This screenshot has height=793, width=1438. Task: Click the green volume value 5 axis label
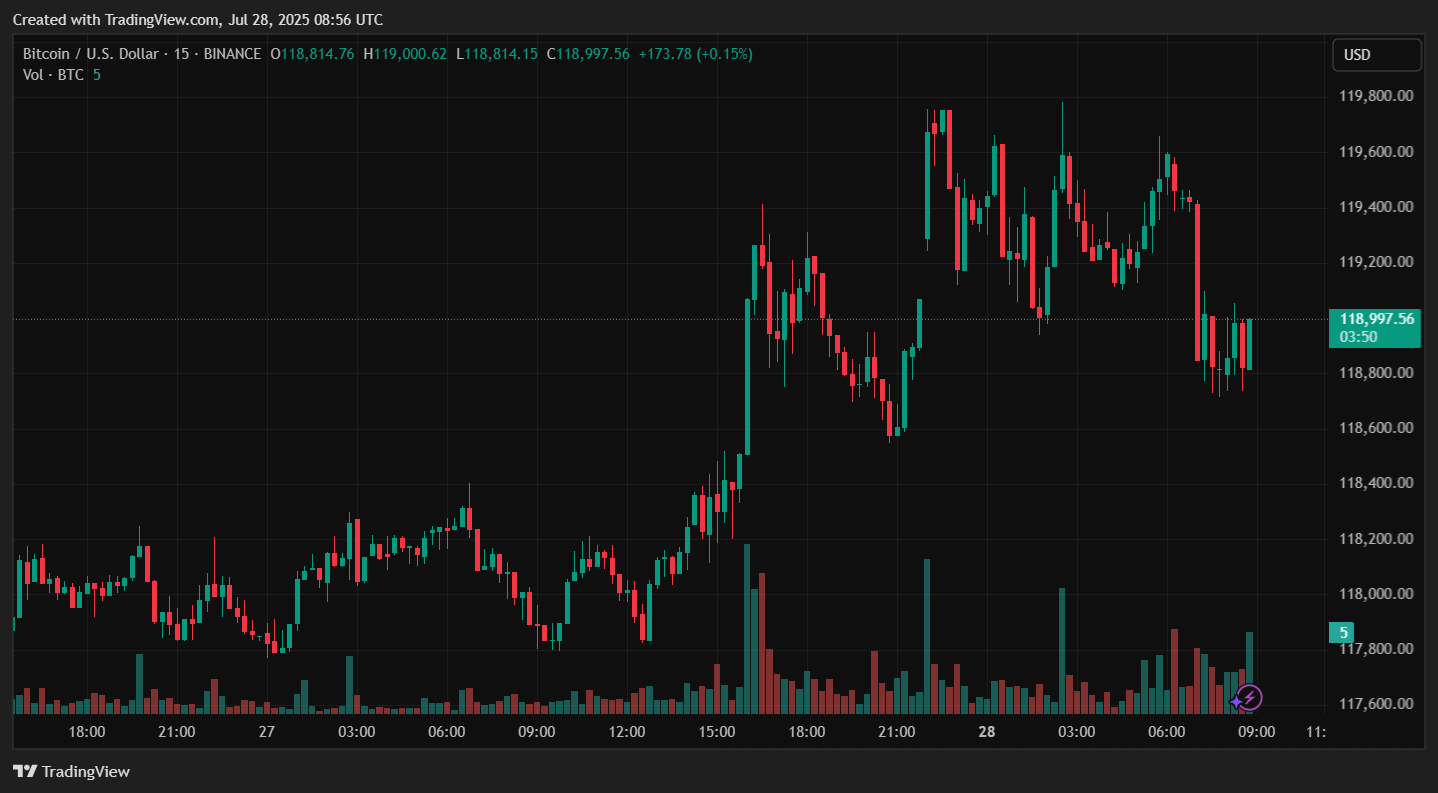[1343, 632]
